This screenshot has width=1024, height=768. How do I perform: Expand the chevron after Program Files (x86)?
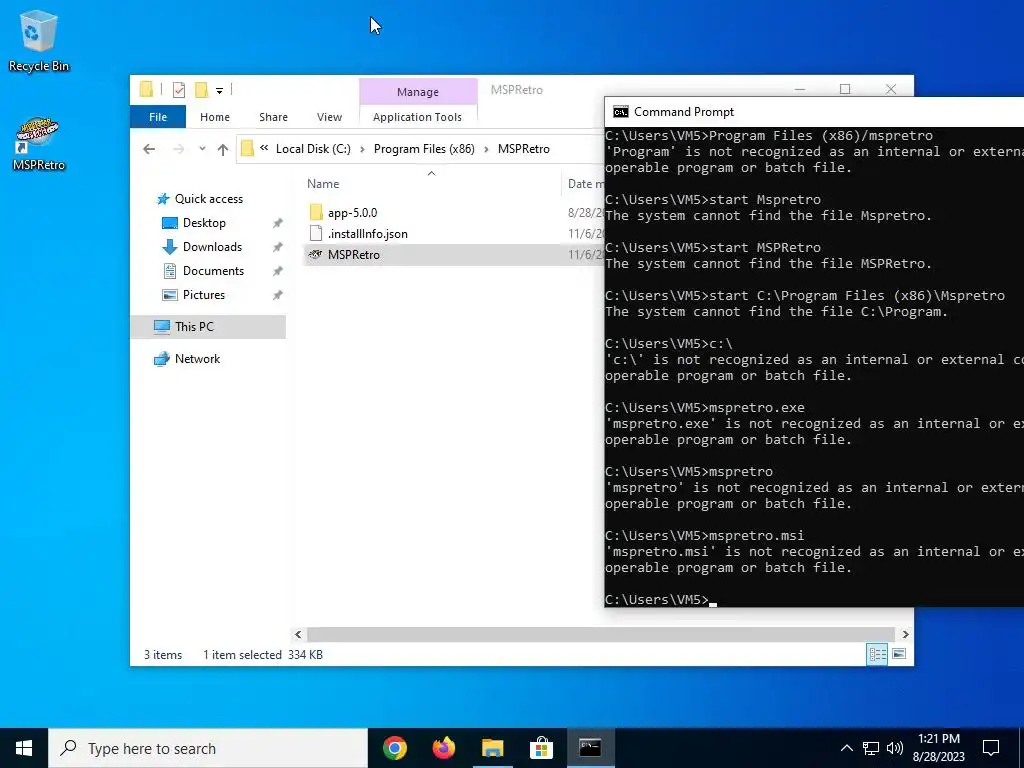[x=487, y=149]
